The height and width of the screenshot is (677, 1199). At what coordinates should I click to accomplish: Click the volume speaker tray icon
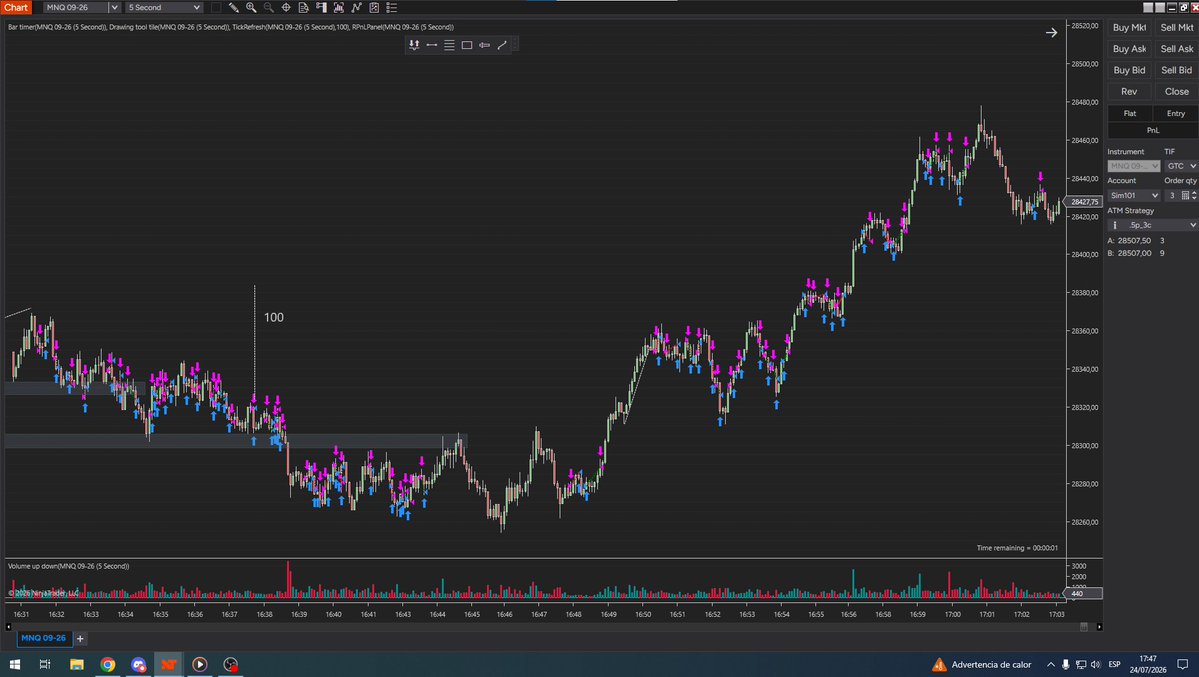[x=1096, y=665]
